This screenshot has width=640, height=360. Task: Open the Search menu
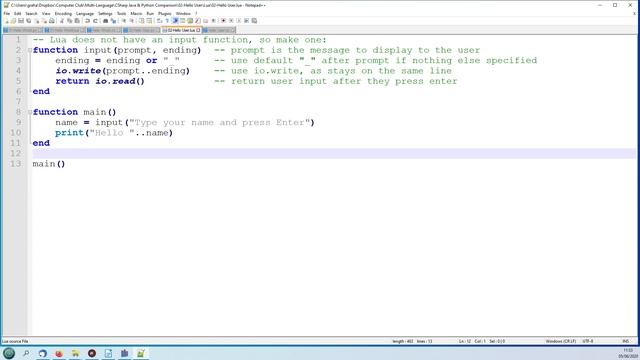(x=31, y=13)
